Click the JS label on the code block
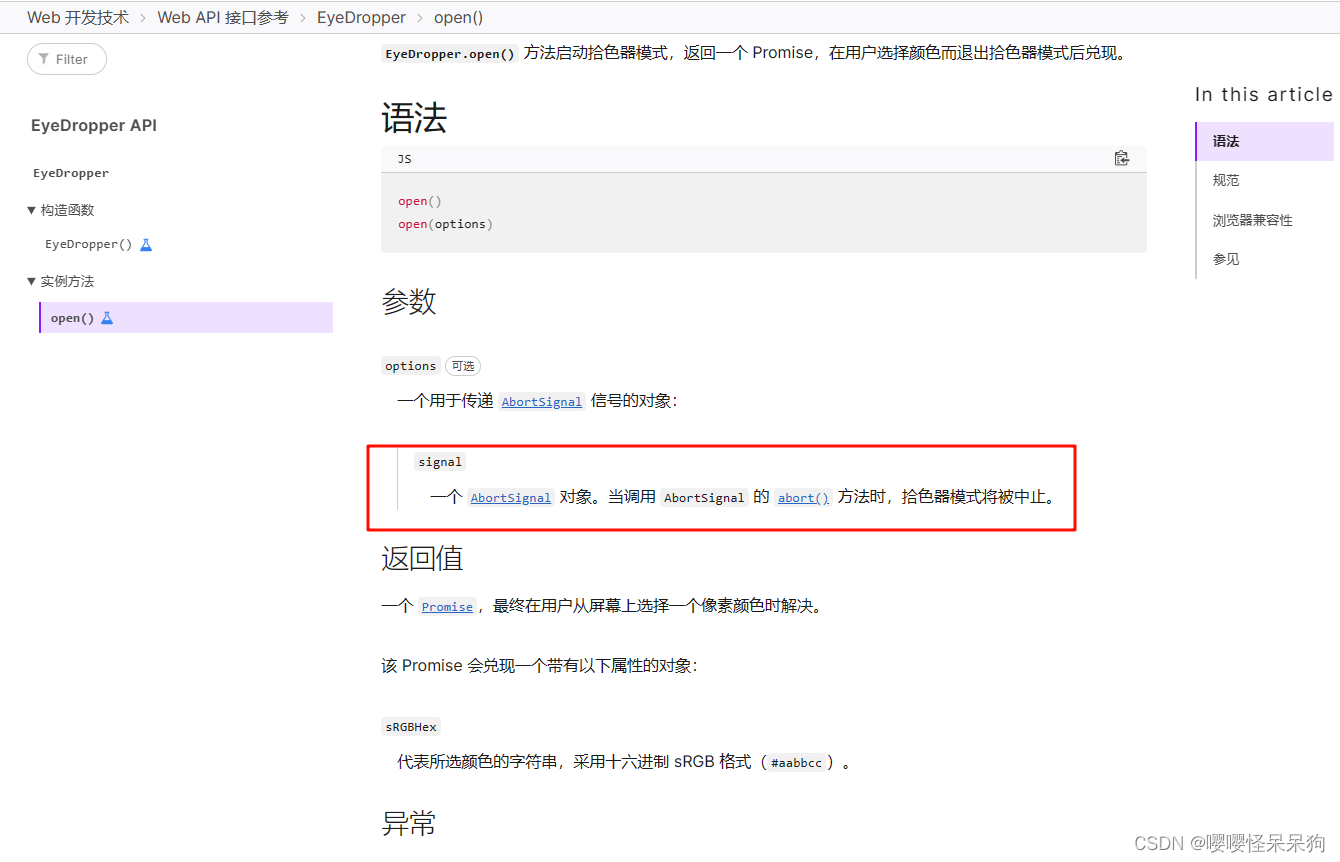1340x862 pixels. coord(405,159)
